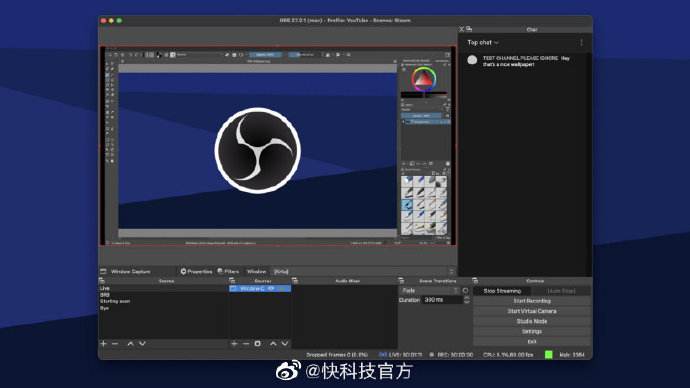The height and width of the screenshot is (388, 690).
Task: Click the Audio Mixer dock float icon
Action: pyautogui.click(x=295, y=281)
